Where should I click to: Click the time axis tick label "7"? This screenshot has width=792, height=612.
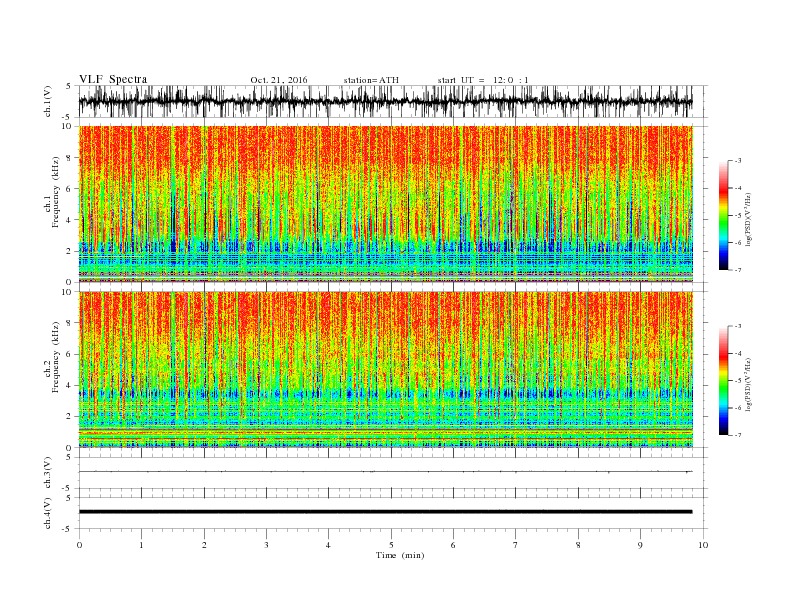pyautogui.click(x=516, y=545)
